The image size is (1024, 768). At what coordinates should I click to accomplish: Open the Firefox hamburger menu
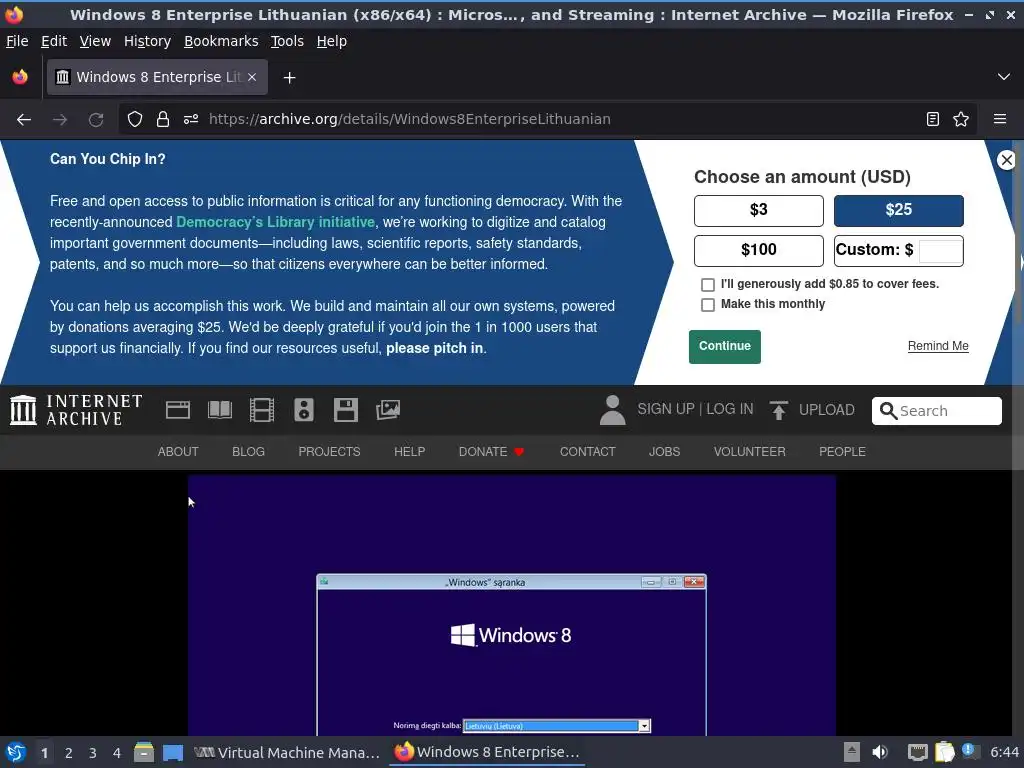click(1000, 120)
